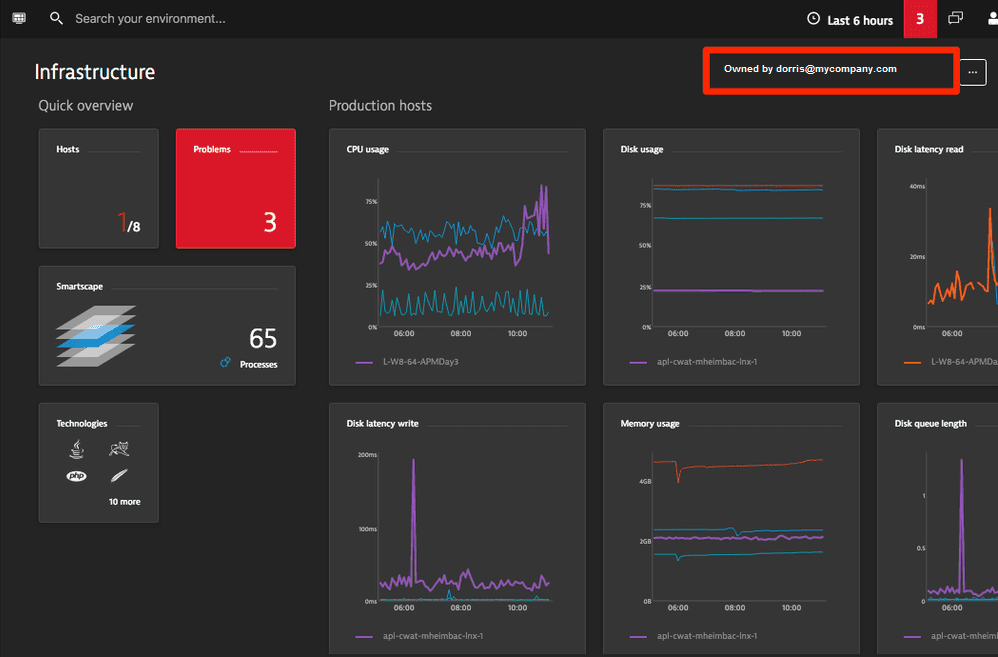Click the purple legend marker in Disk usage
The height and width of the screenshot is (657, 998).
(638, 362)
